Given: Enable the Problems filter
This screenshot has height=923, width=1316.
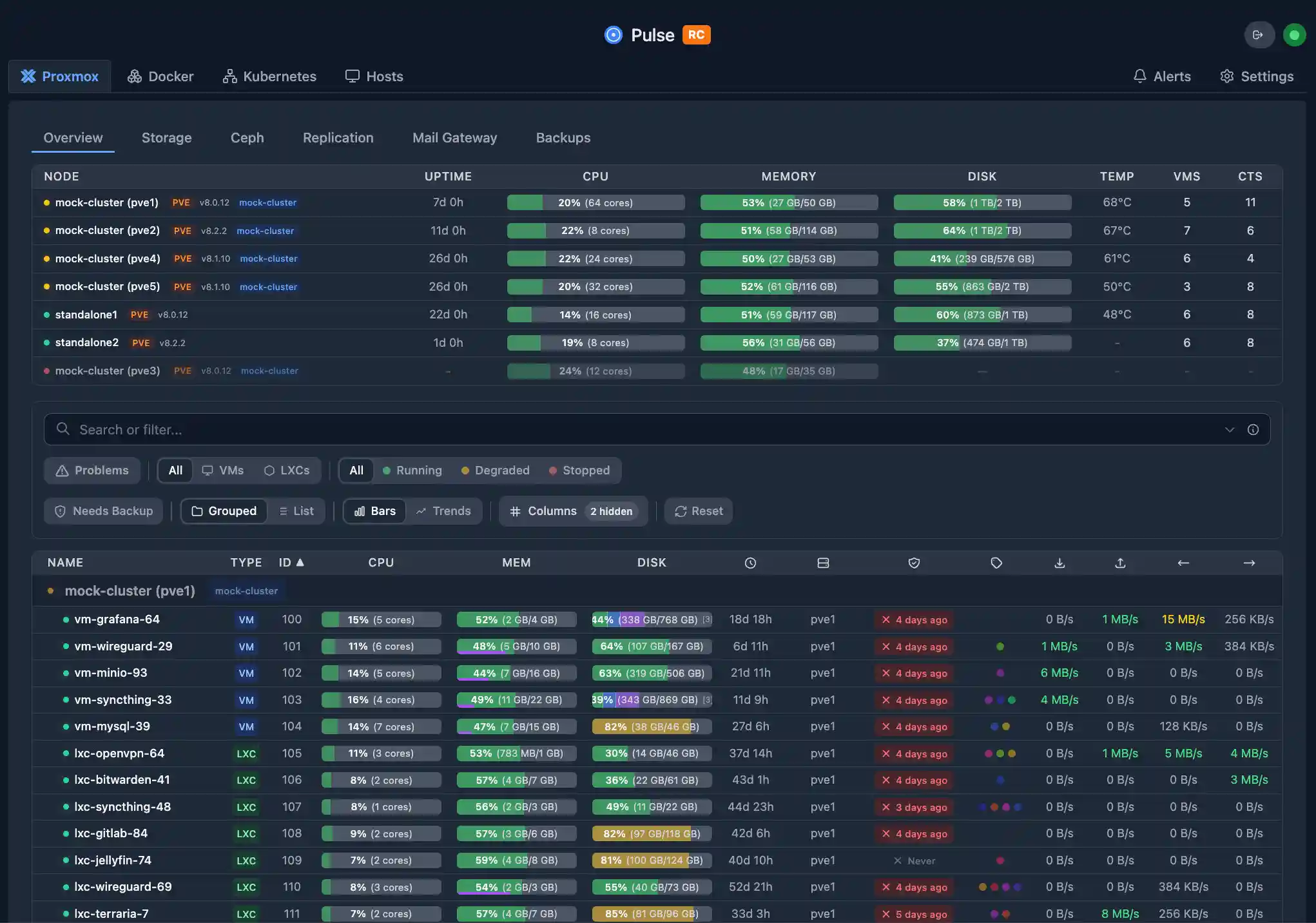Looking at the screenshot, I should point(92,471).
